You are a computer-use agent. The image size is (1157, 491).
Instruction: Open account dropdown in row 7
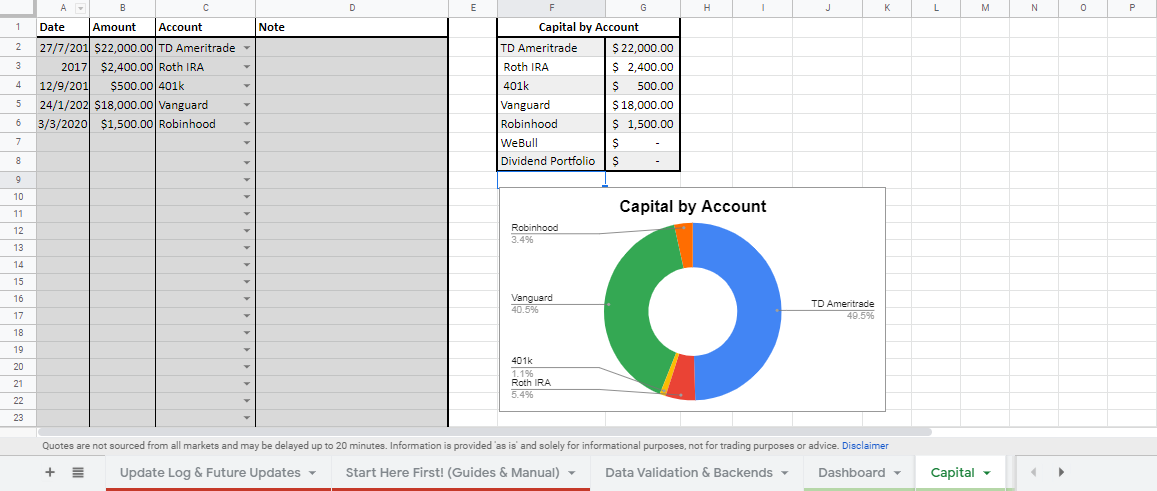click(x=246, y=143)
